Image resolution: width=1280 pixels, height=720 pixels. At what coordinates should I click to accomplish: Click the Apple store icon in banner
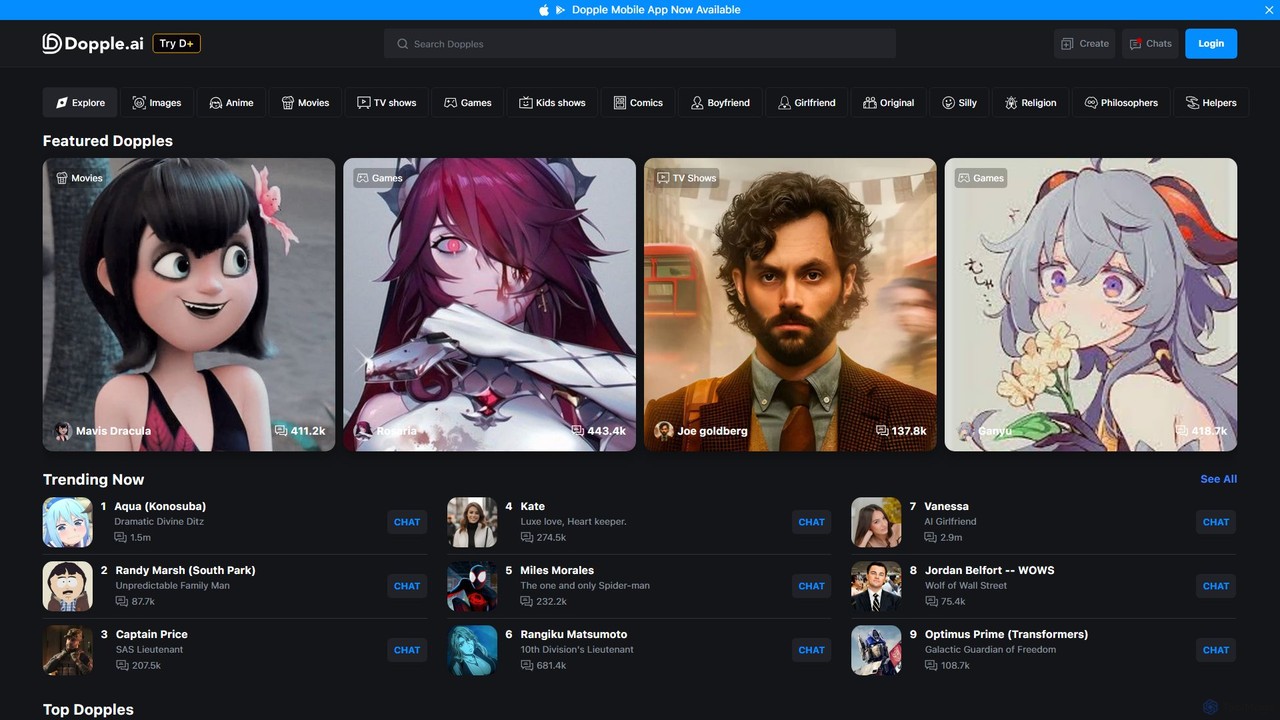(544, 10)
